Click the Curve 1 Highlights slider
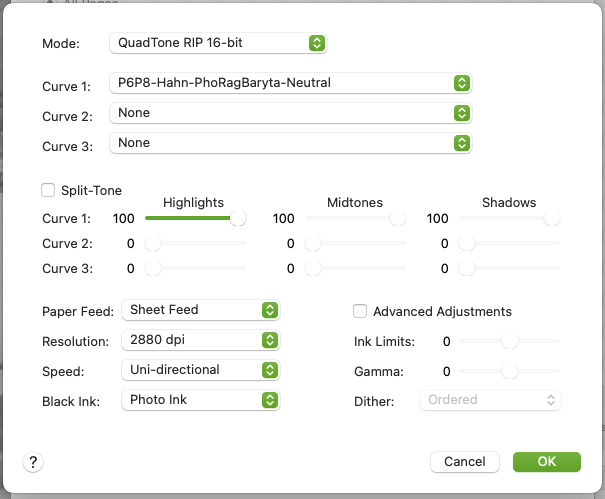 (195, 218)
